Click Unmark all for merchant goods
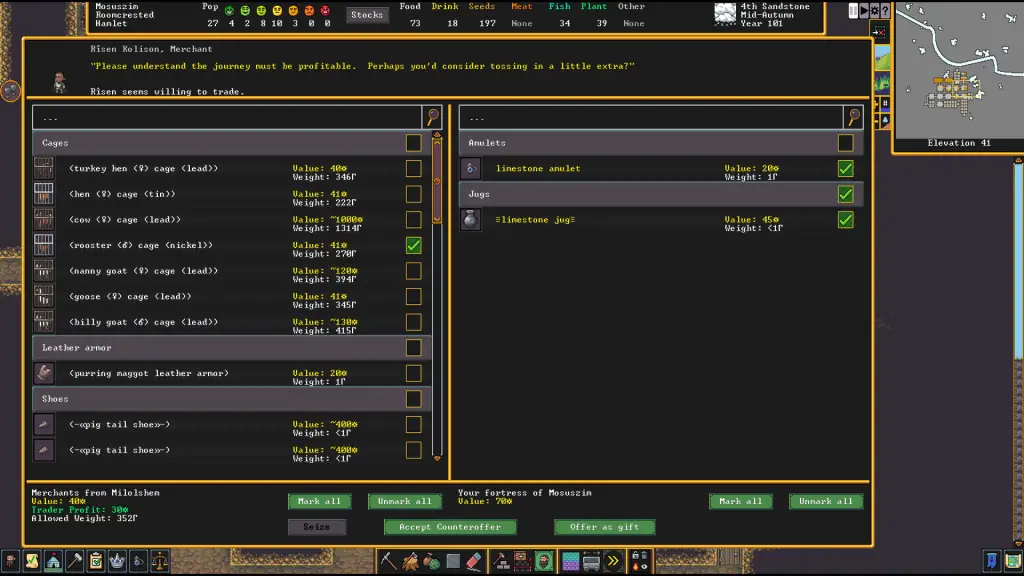The image size is (1024, 576). pyautogui.click(x=404, y=501)
